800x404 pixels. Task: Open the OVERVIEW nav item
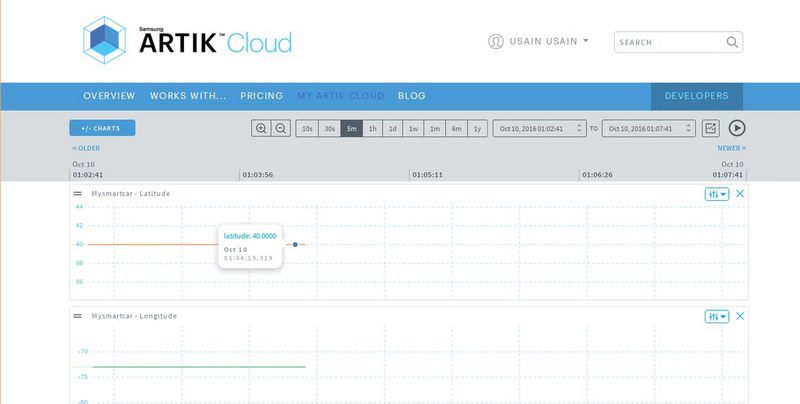(x=109, y=96)
